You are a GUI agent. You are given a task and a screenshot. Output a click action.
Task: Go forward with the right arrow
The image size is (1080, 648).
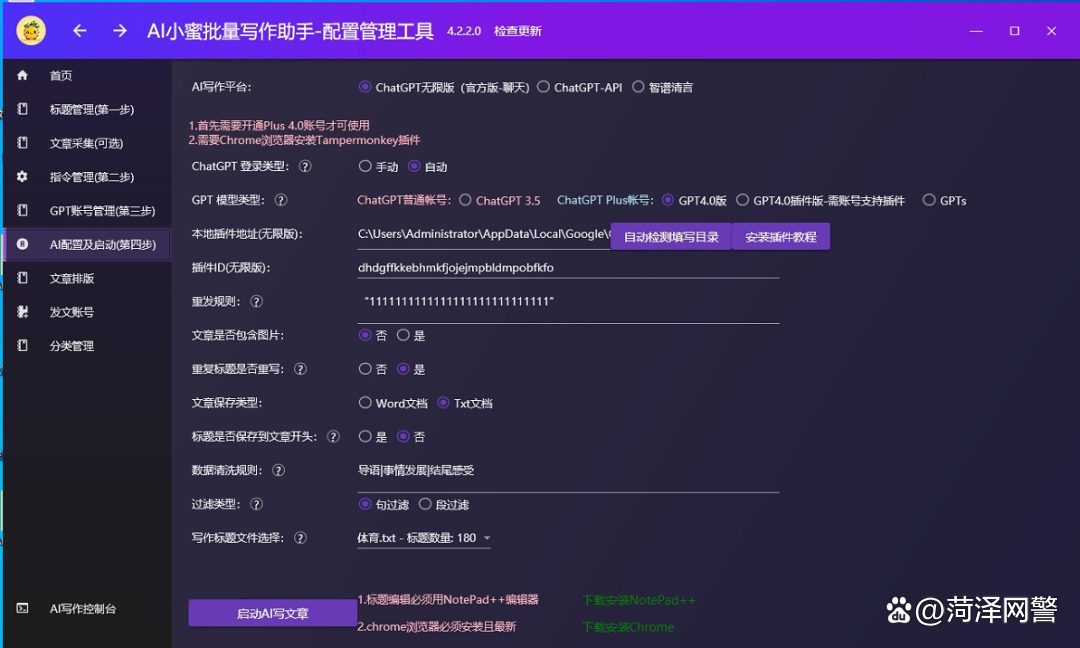click(120, 30)
